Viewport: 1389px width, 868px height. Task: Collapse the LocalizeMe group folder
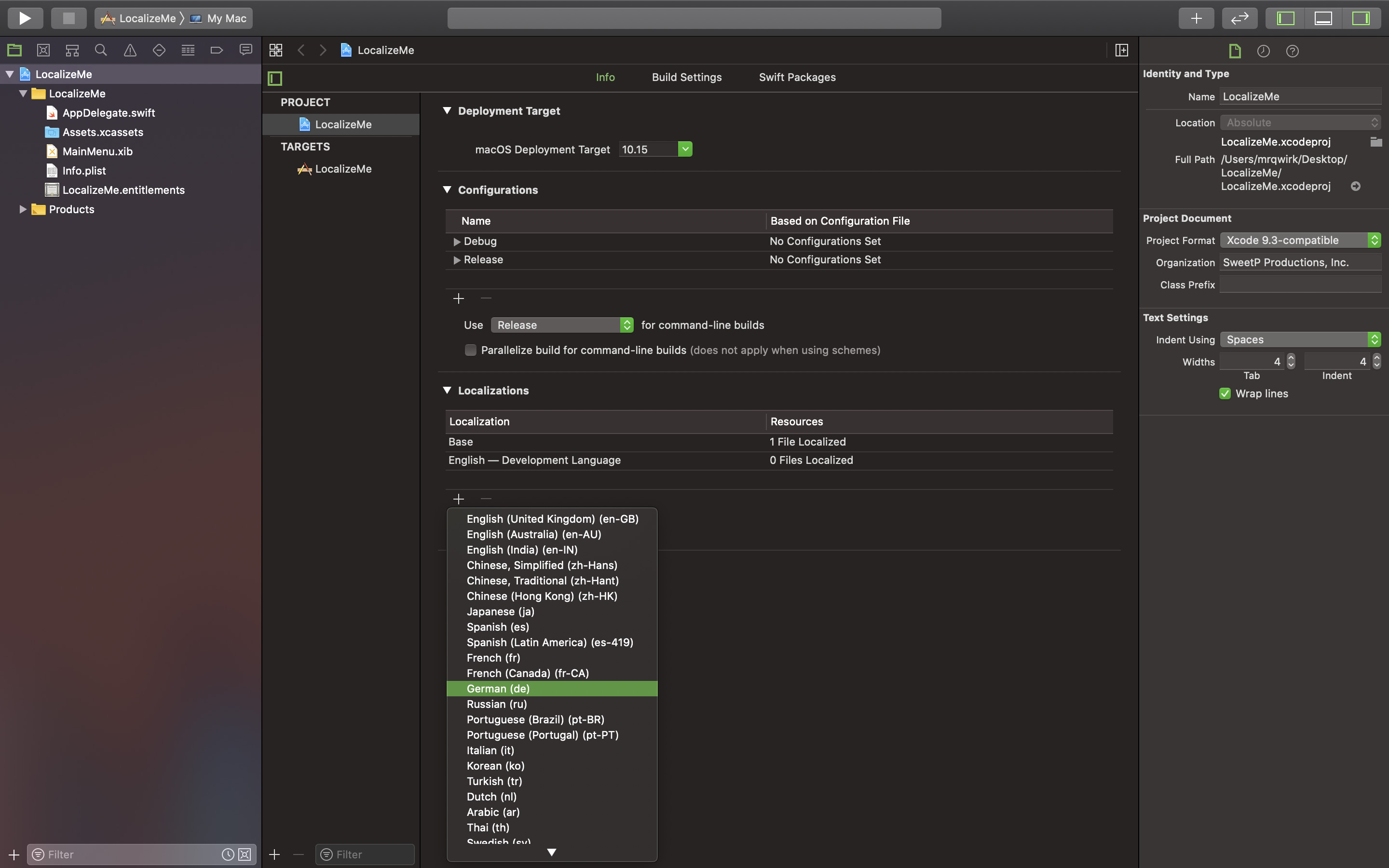click(x=23, y=94)
